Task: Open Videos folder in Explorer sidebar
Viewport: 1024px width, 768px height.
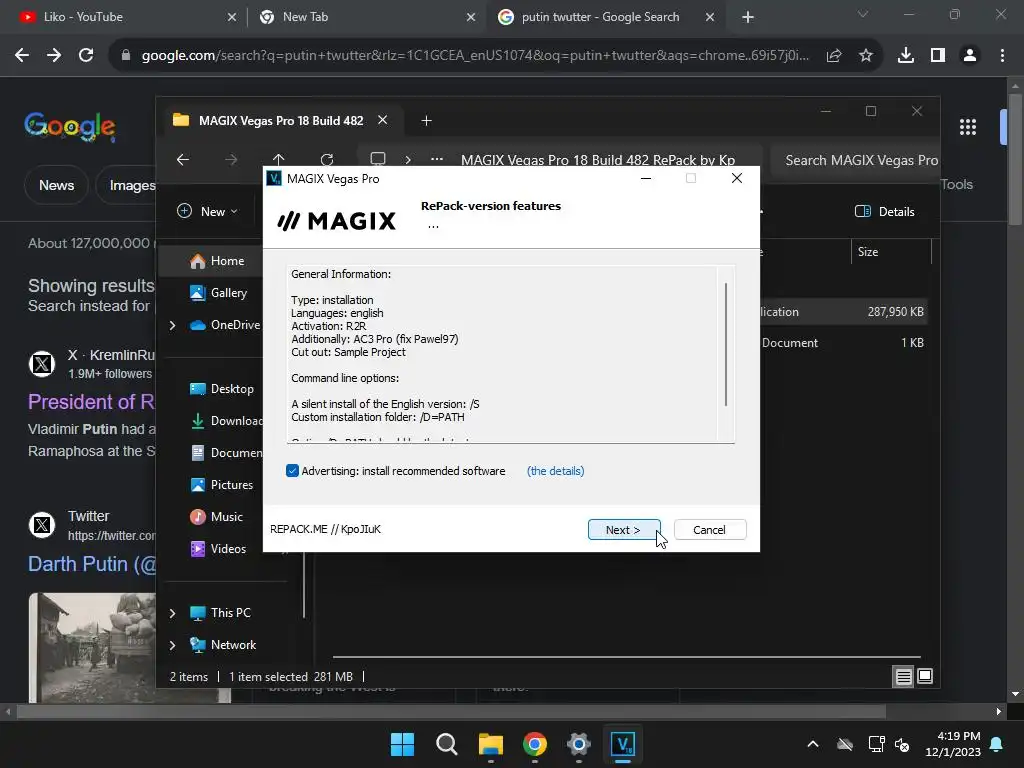Action: pos(218,549)
